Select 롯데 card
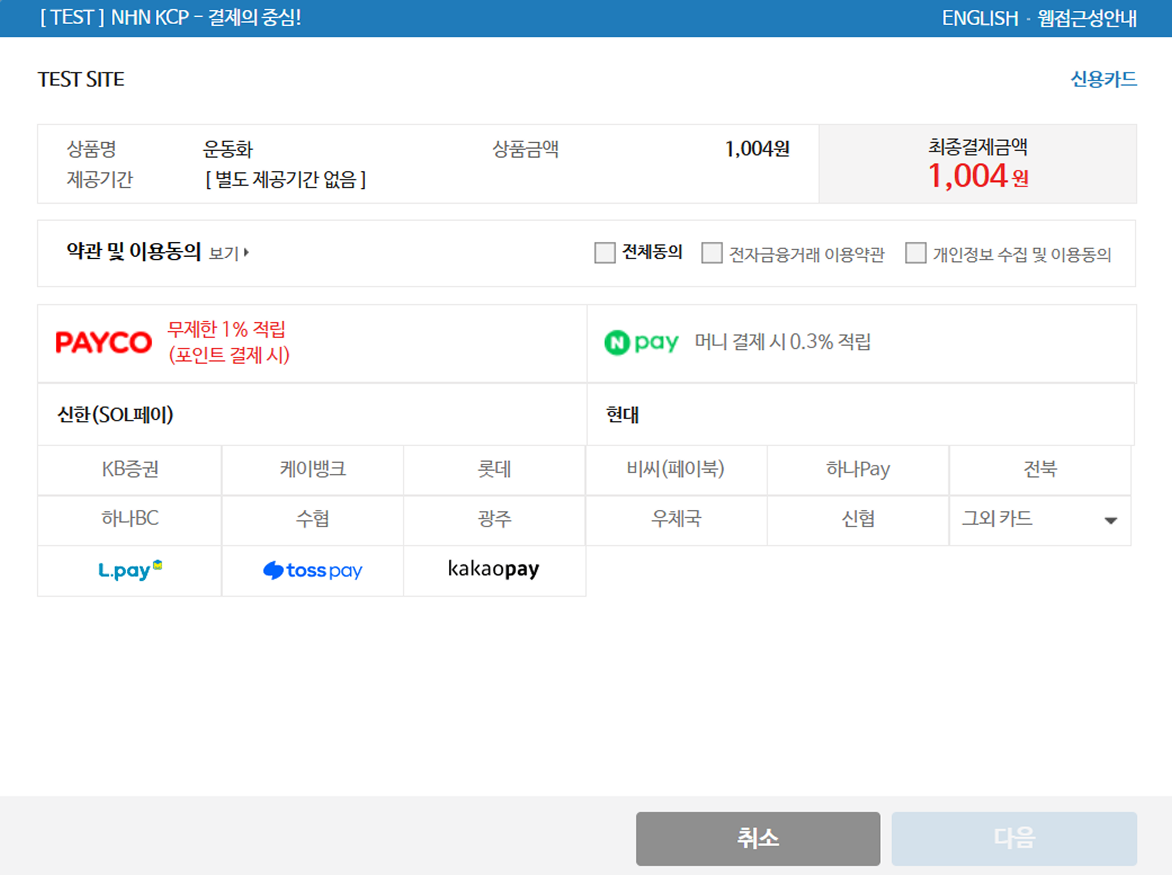 494,470
